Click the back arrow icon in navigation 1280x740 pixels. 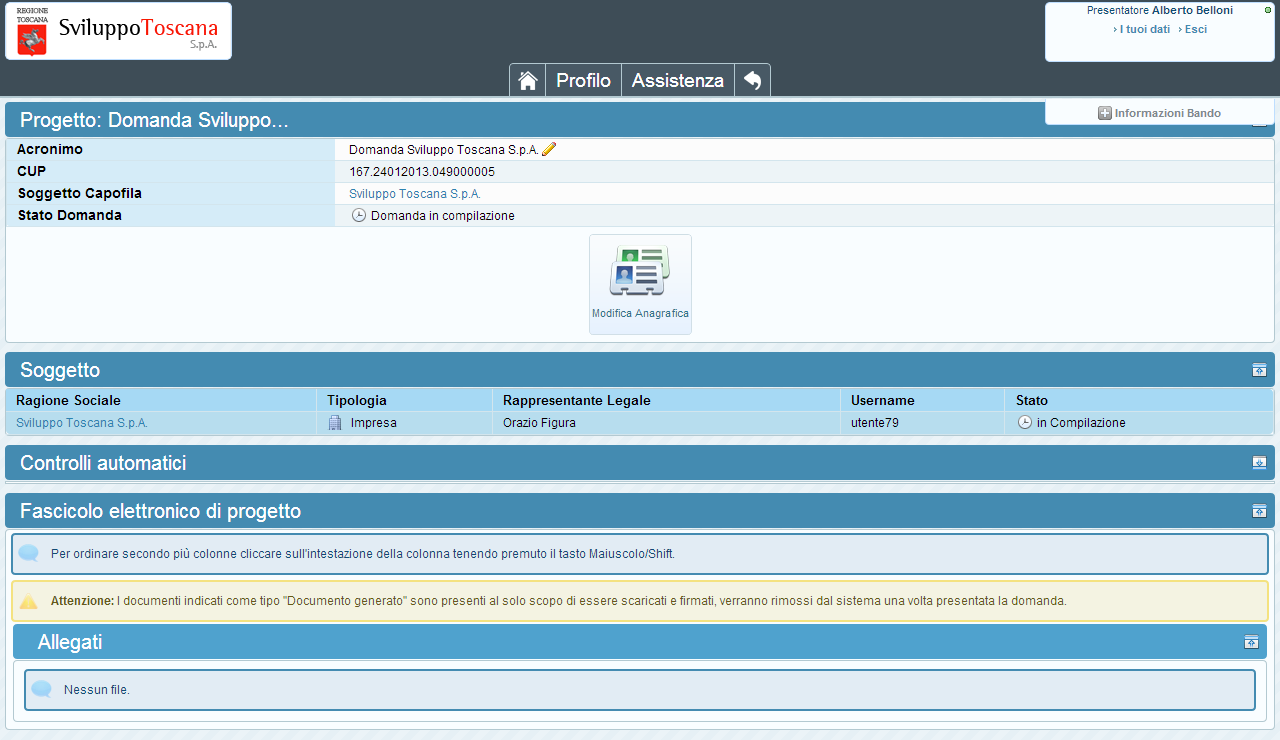pyautogui.click(x=752, y=81)
